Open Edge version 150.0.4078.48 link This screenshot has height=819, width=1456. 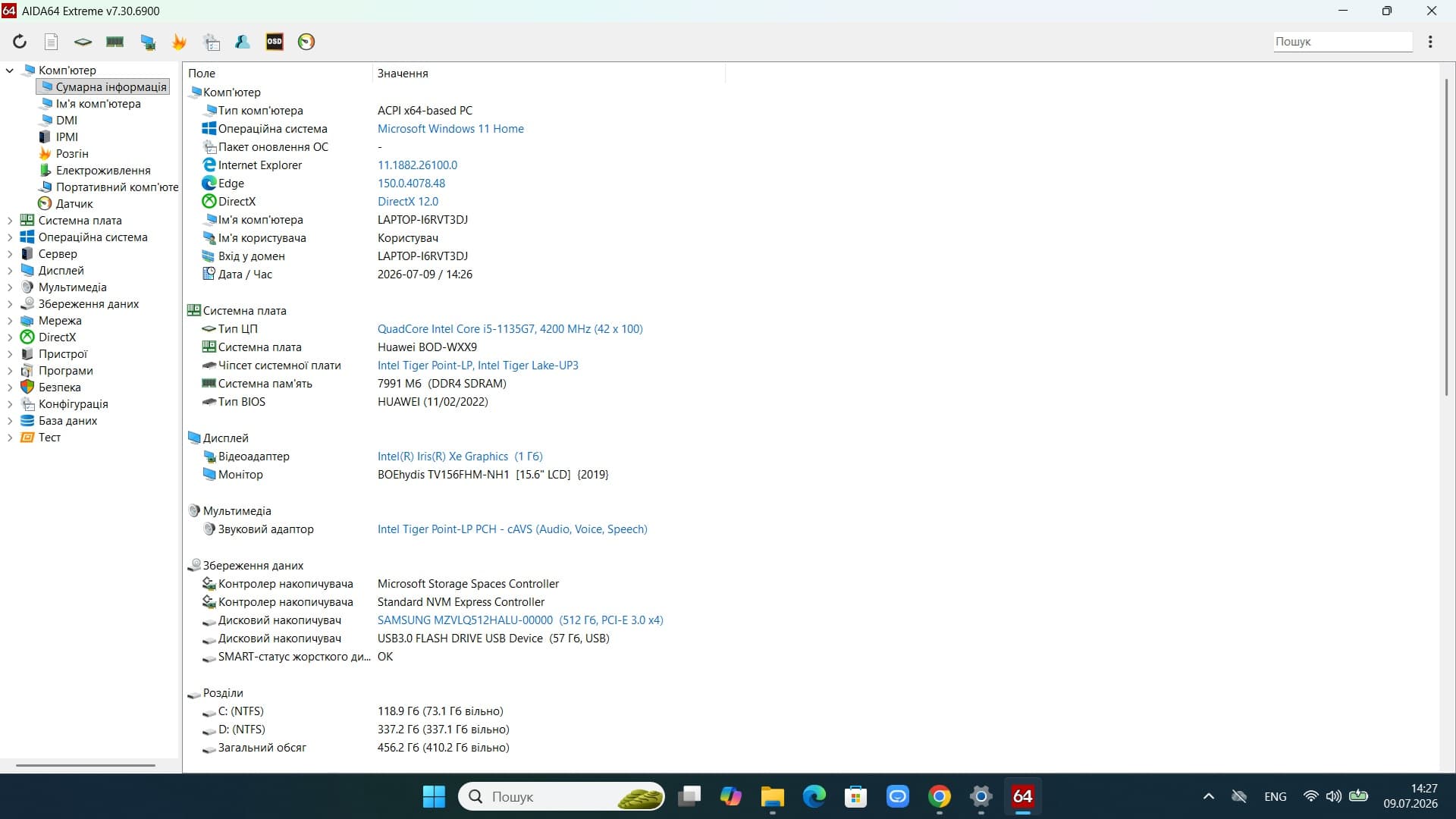point(411,184)
